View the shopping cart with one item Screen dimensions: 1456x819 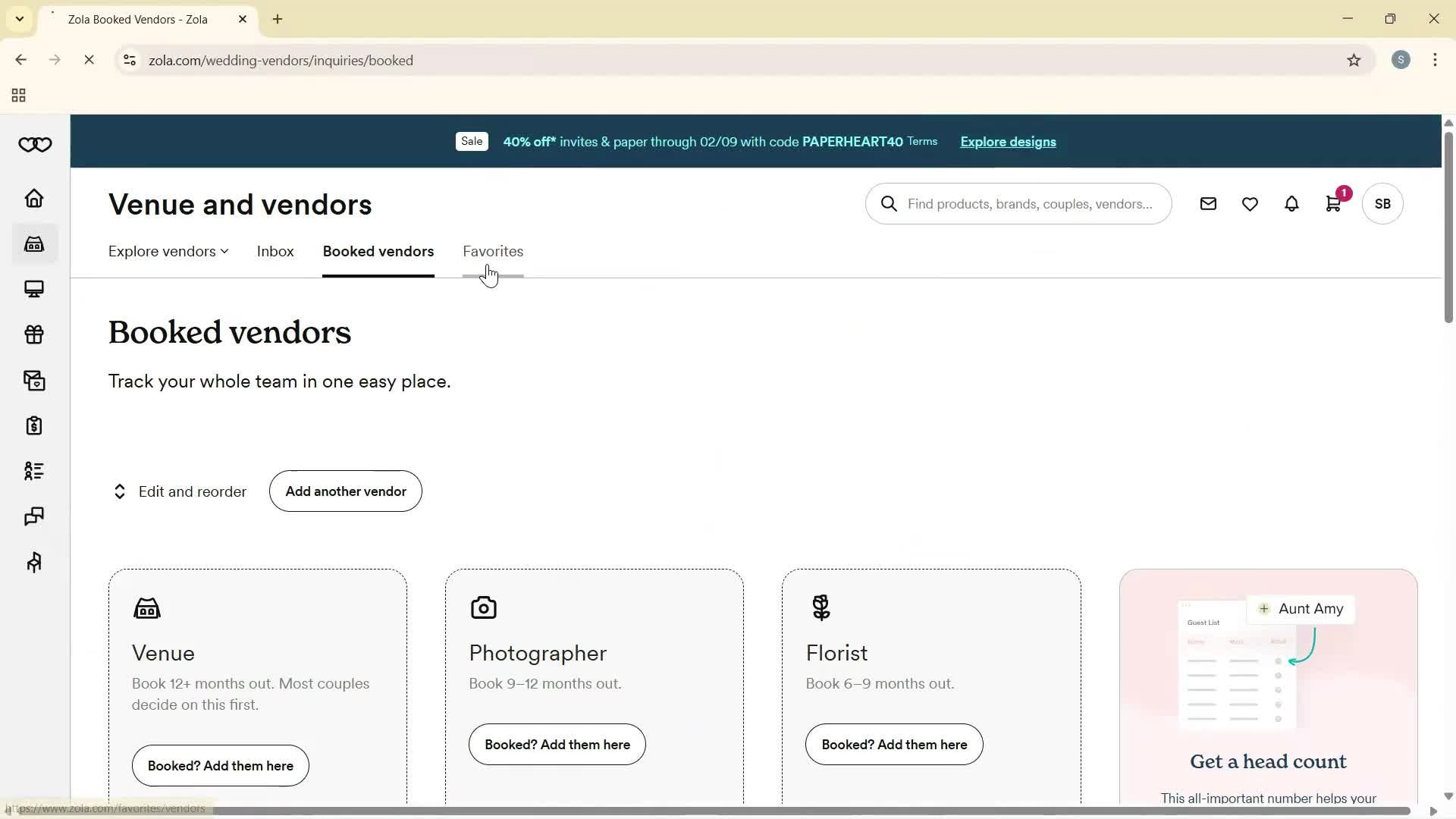1333,203
